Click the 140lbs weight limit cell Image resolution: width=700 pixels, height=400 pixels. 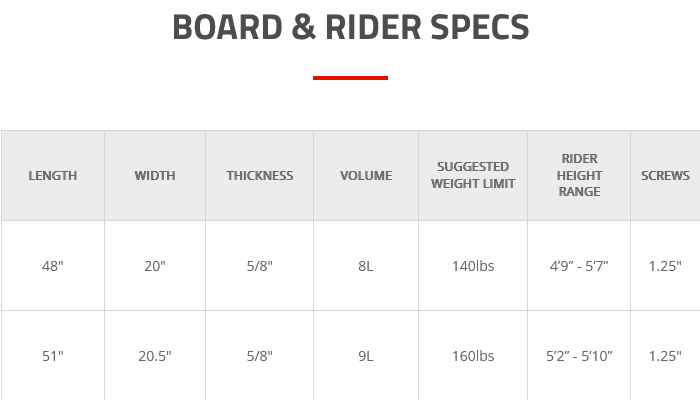[x=473, y=266]
